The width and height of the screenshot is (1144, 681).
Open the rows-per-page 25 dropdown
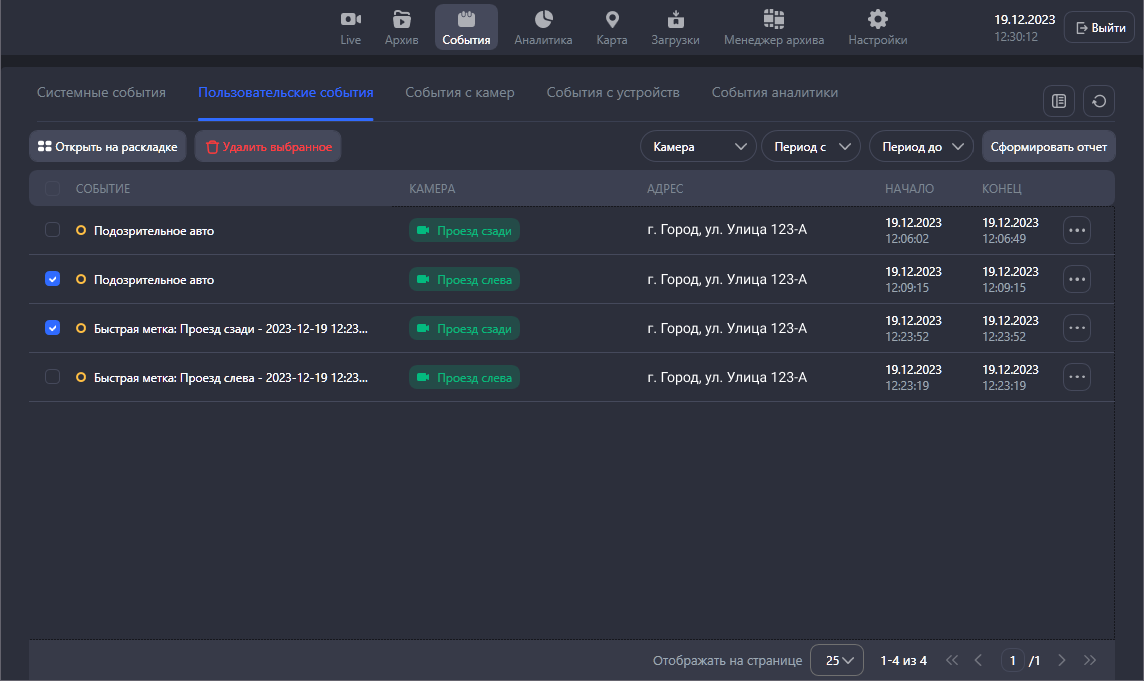837,660
